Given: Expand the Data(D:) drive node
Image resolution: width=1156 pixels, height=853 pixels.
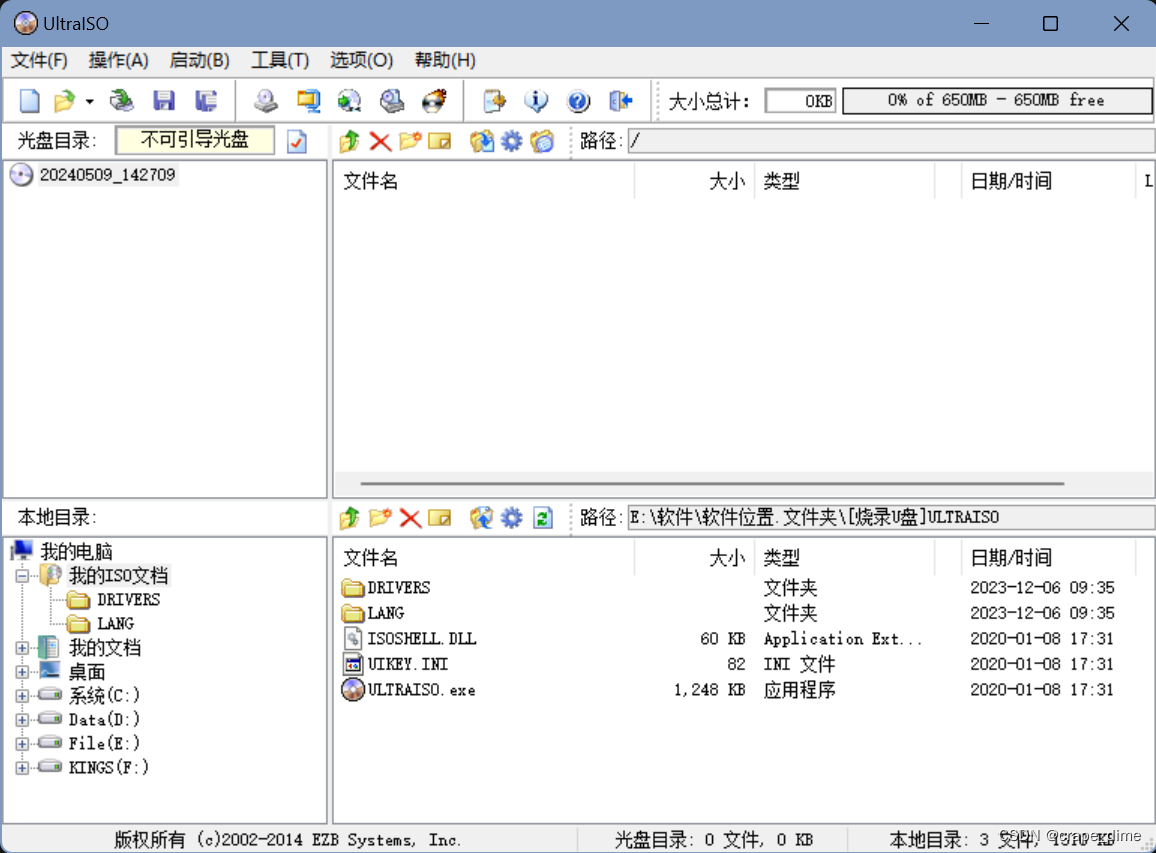Looking at the screenshot, I should click(22, 720).
